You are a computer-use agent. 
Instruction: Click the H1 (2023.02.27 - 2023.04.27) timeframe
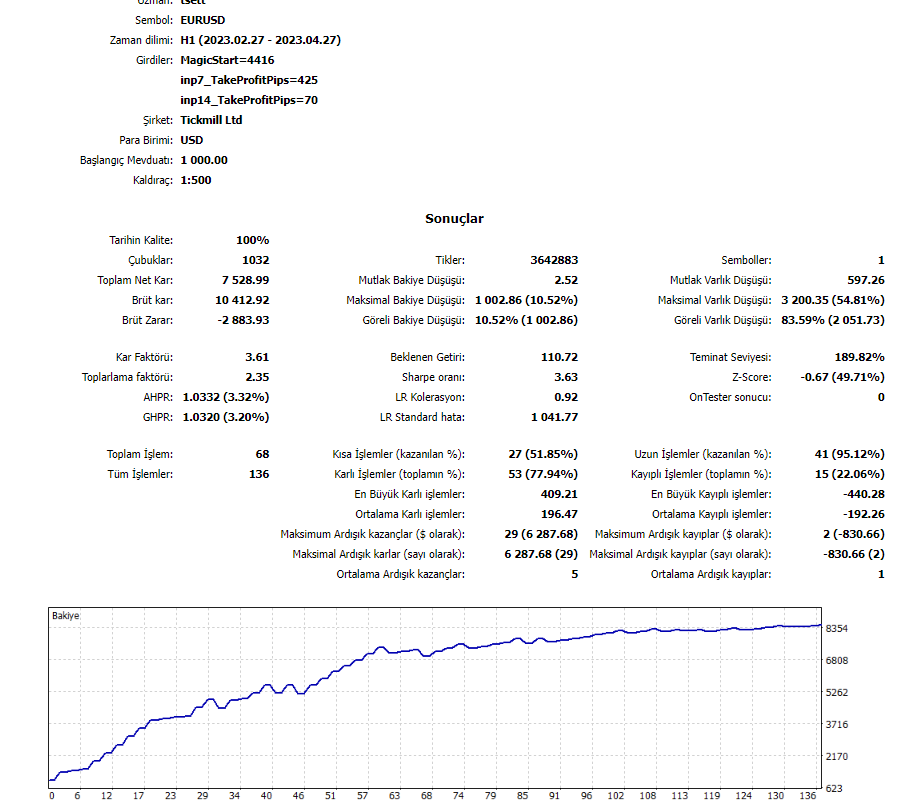[x=260, y=40]
